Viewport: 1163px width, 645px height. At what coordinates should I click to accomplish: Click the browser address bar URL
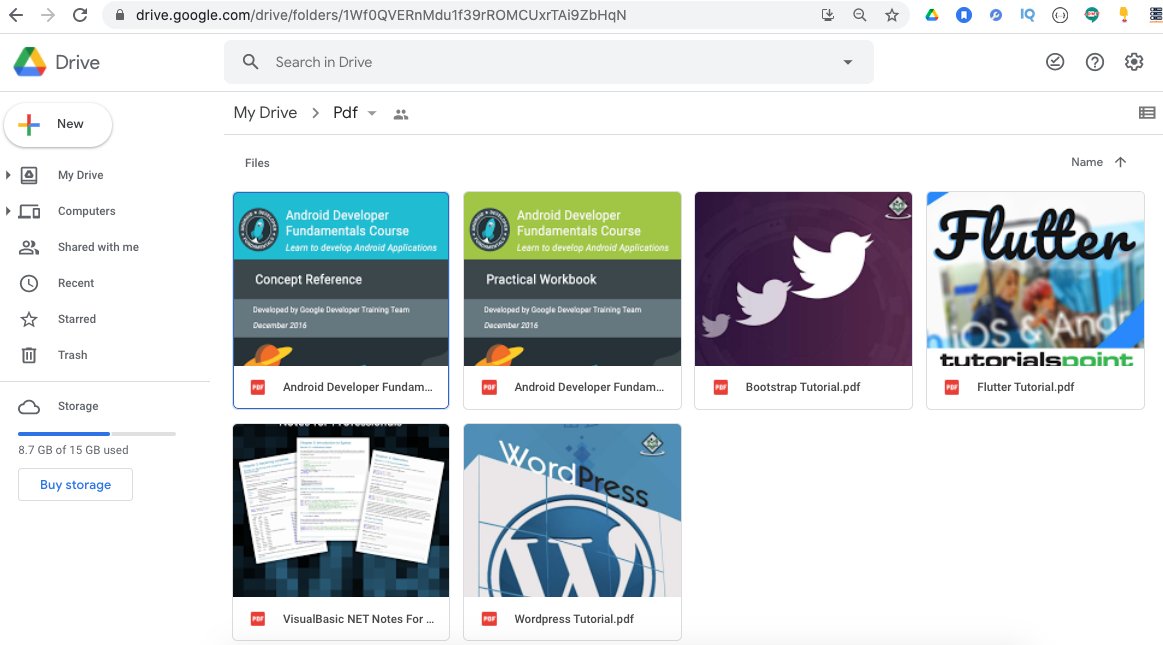(380, 15)
